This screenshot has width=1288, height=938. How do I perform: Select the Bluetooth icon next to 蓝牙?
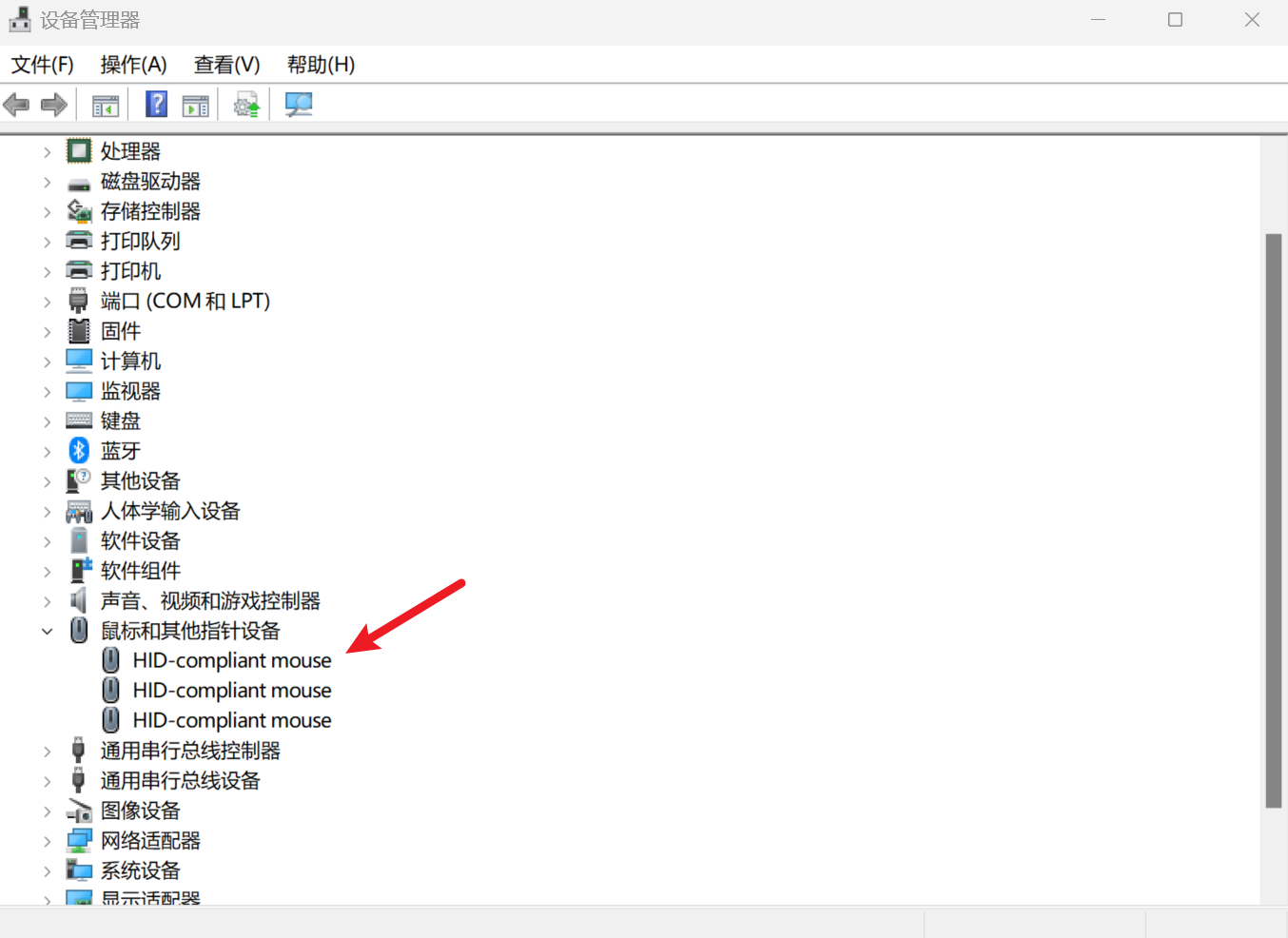click(x=79, y=451)
